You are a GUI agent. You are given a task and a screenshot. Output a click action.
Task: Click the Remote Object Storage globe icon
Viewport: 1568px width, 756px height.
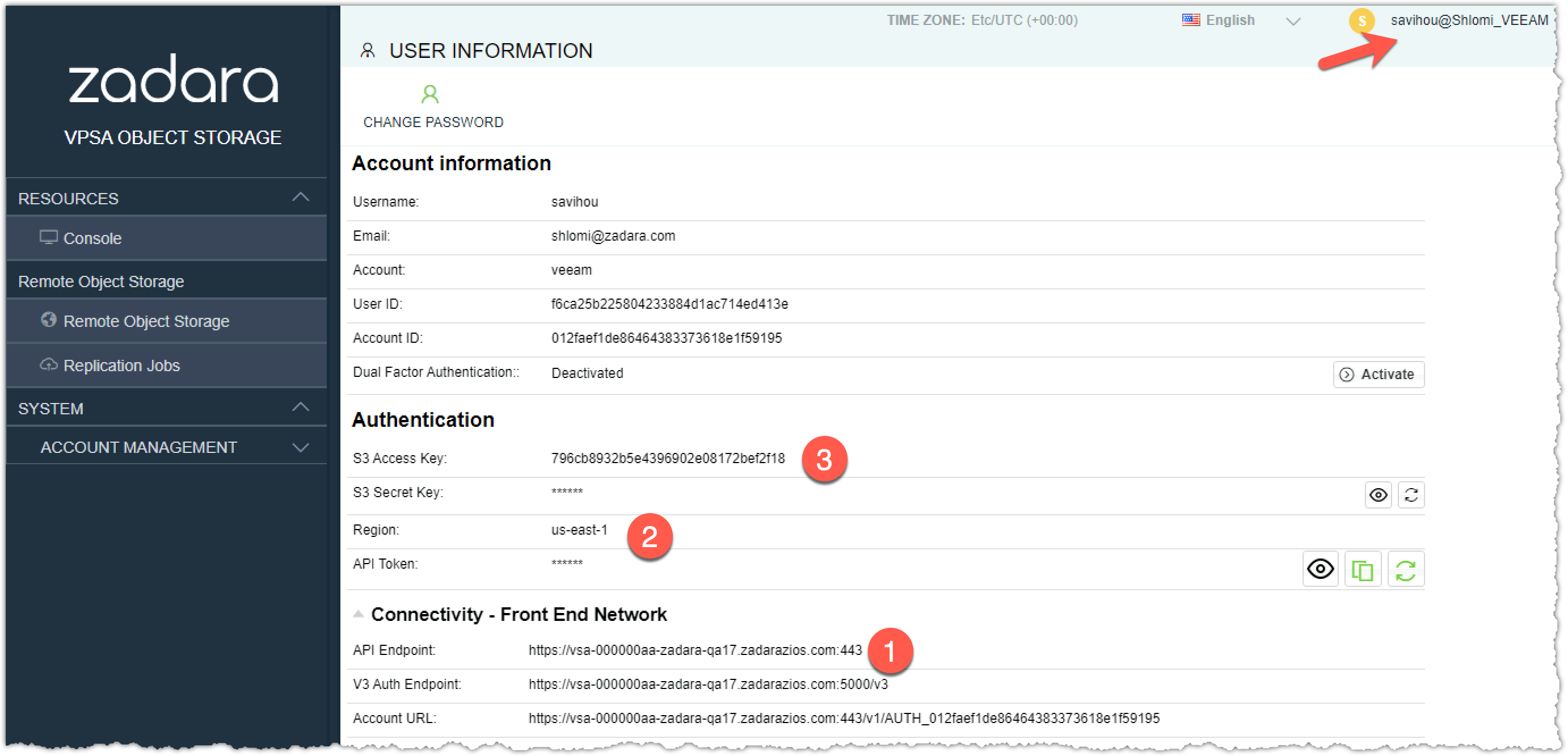coord(49,320)
